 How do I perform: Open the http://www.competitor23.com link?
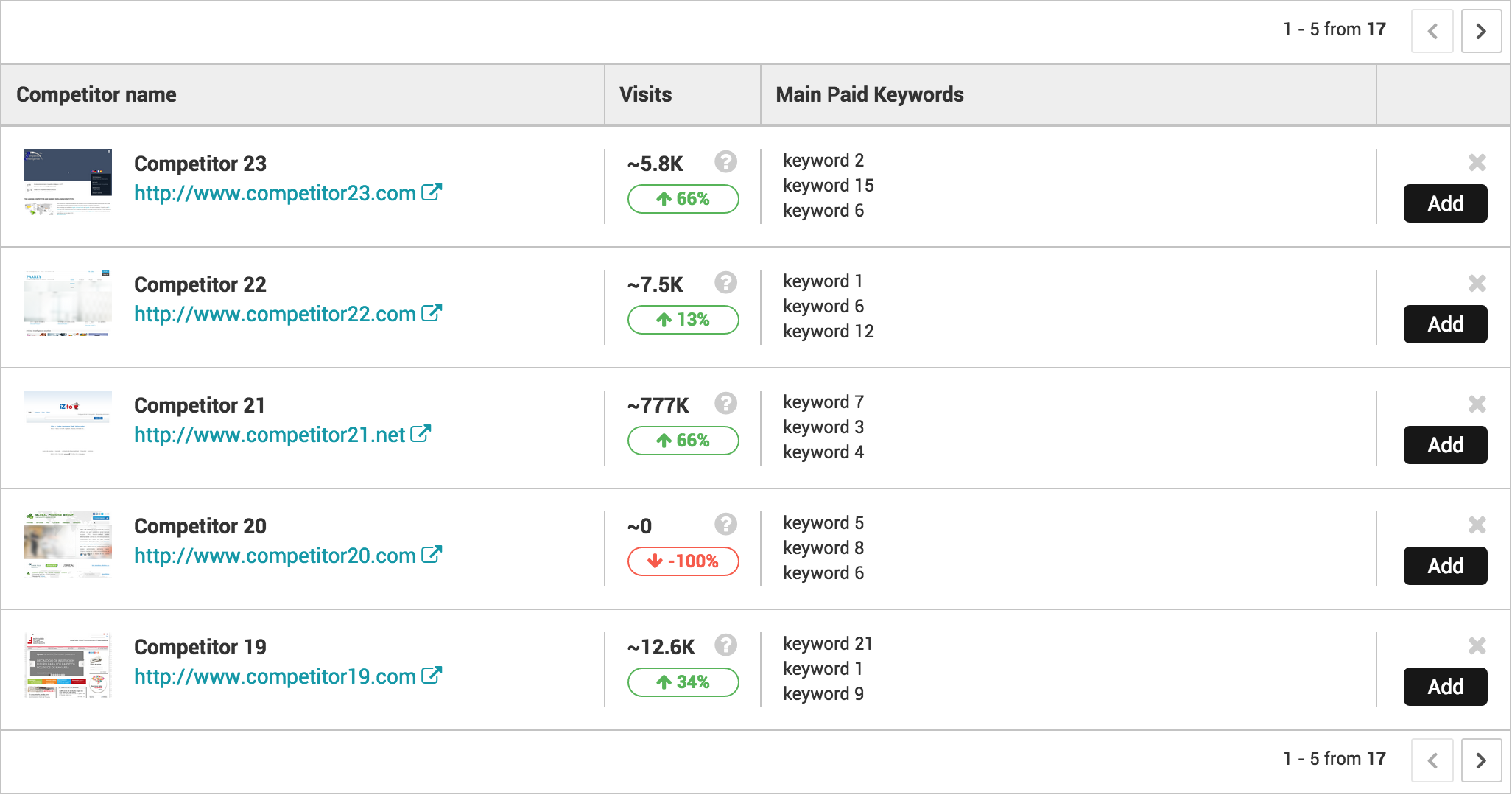275,193
